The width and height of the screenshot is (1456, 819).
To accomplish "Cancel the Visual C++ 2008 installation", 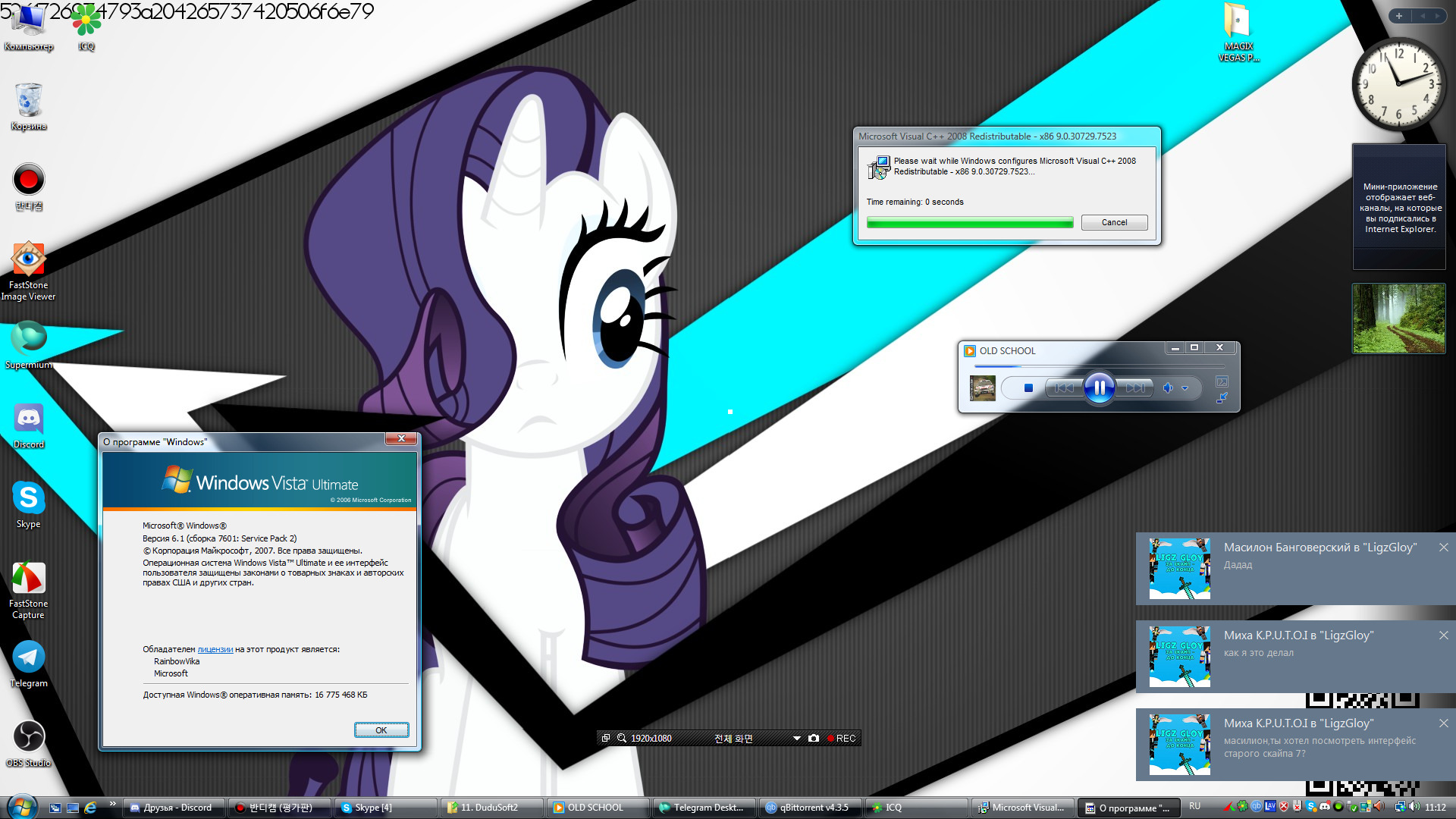I will point(1113,223).
